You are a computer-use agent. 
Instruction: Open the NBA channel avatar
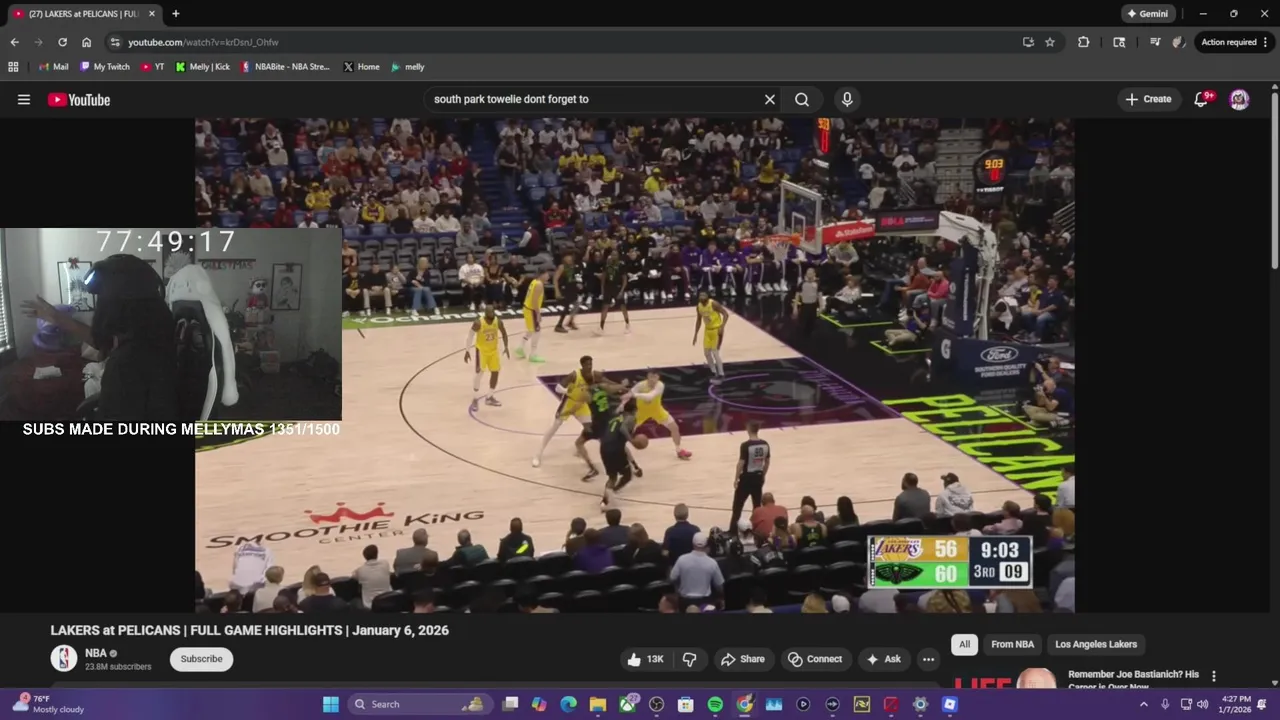point(64,658)
